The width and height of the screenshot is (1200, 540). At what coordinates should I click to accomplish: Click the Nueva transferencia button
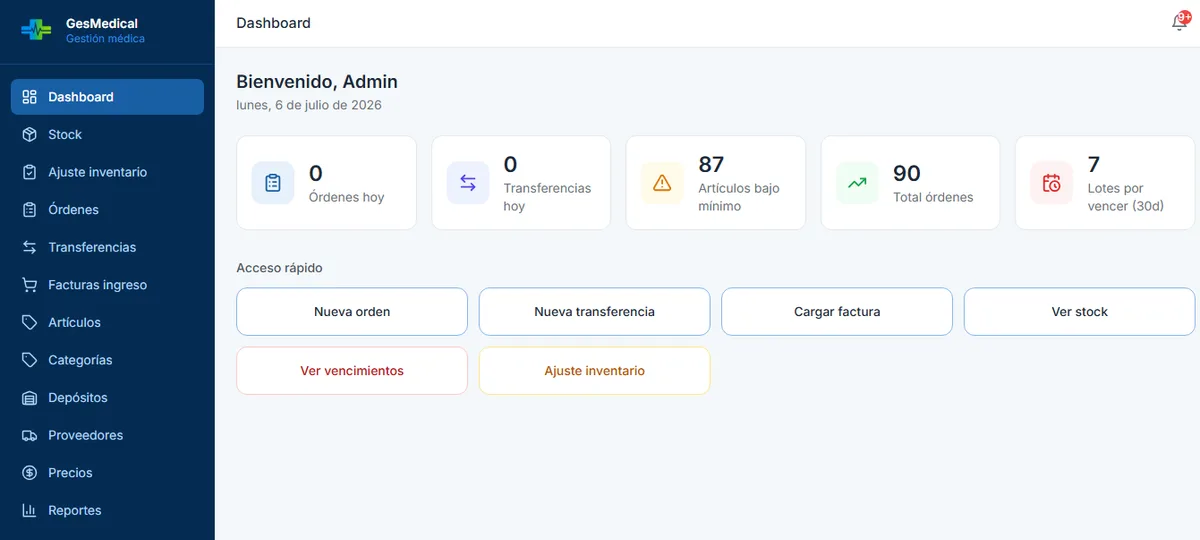coord(594,312)
